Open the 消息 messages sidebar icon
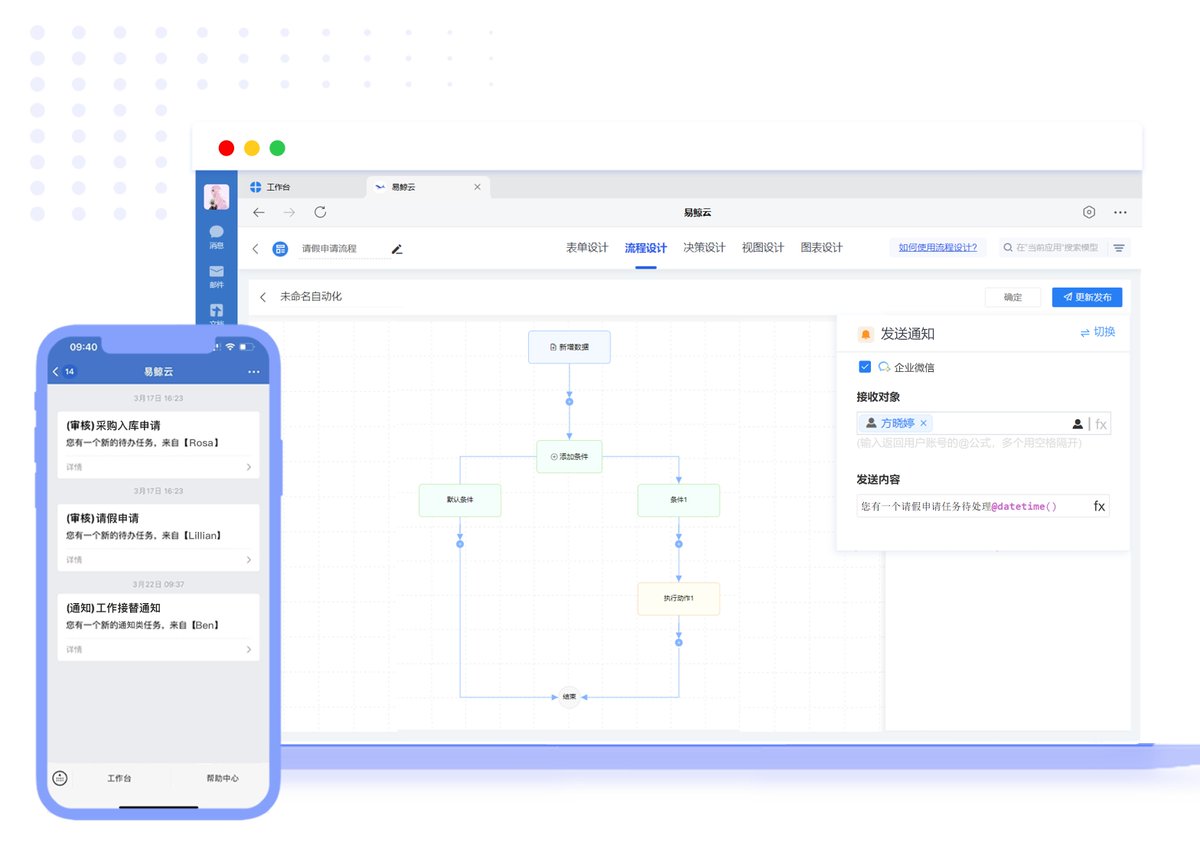The image size is (1200, 848). [x=216, y=237]
